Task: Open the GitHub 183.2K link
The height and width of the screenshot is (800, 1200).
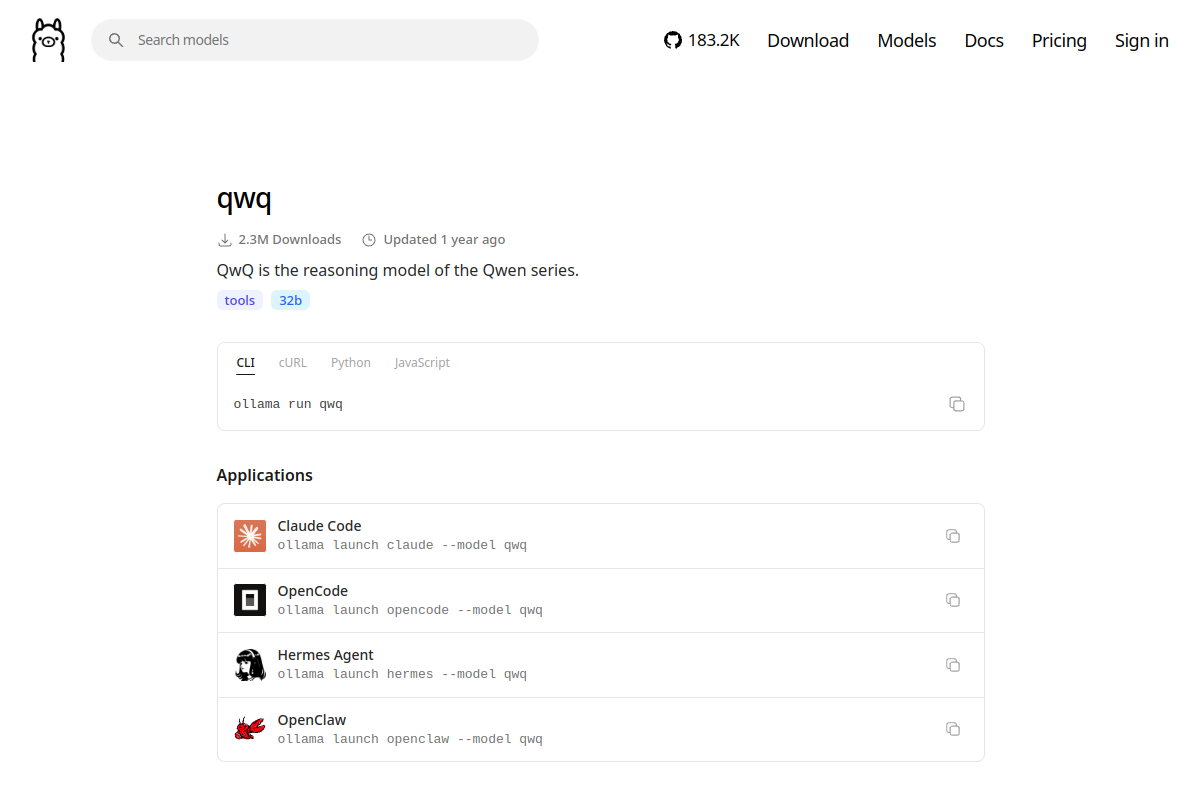Action: point(702,40)
